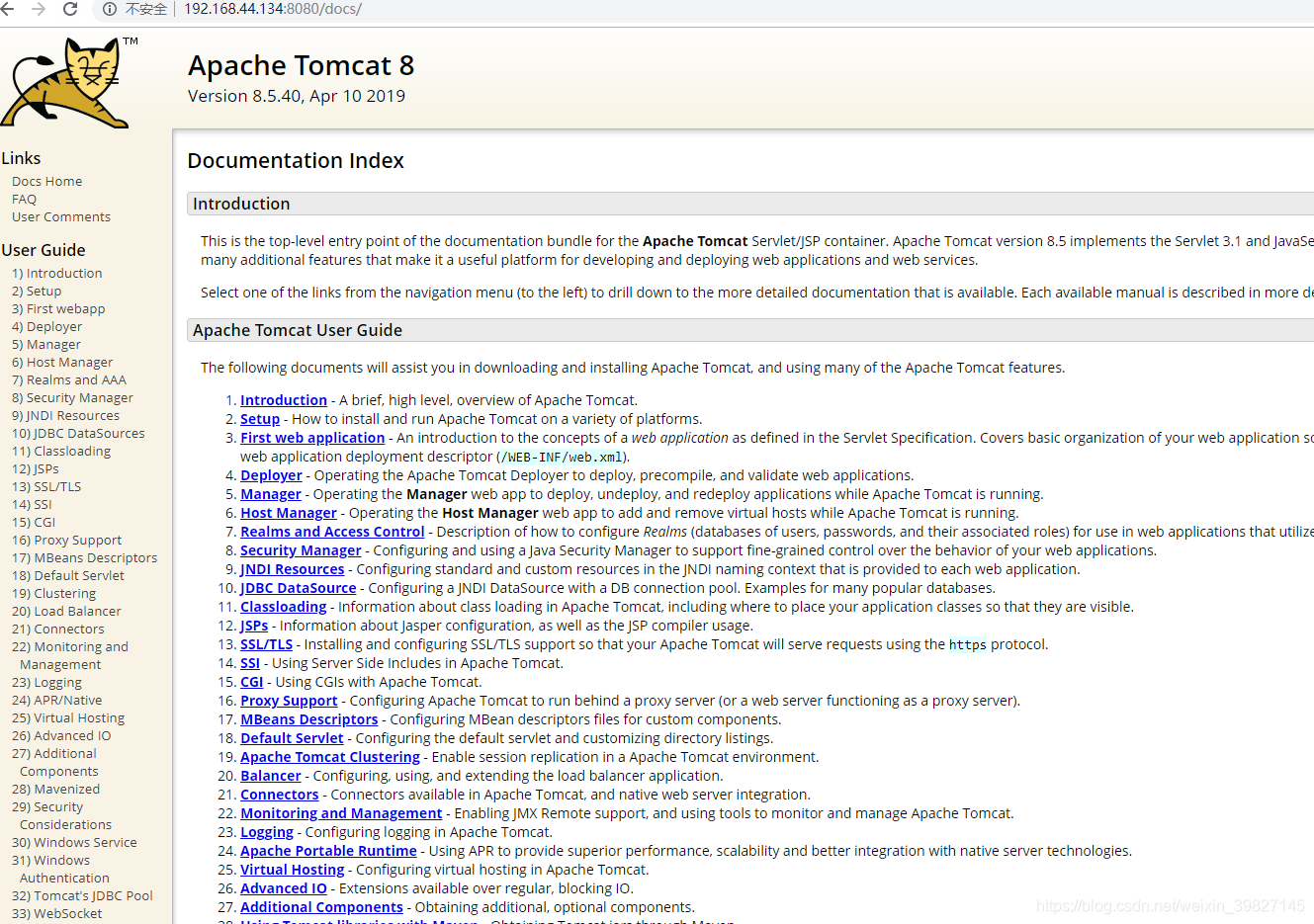Open the Monitoring and Management list link
Viewport: 1314px width, 924px height.
(341, 813)
